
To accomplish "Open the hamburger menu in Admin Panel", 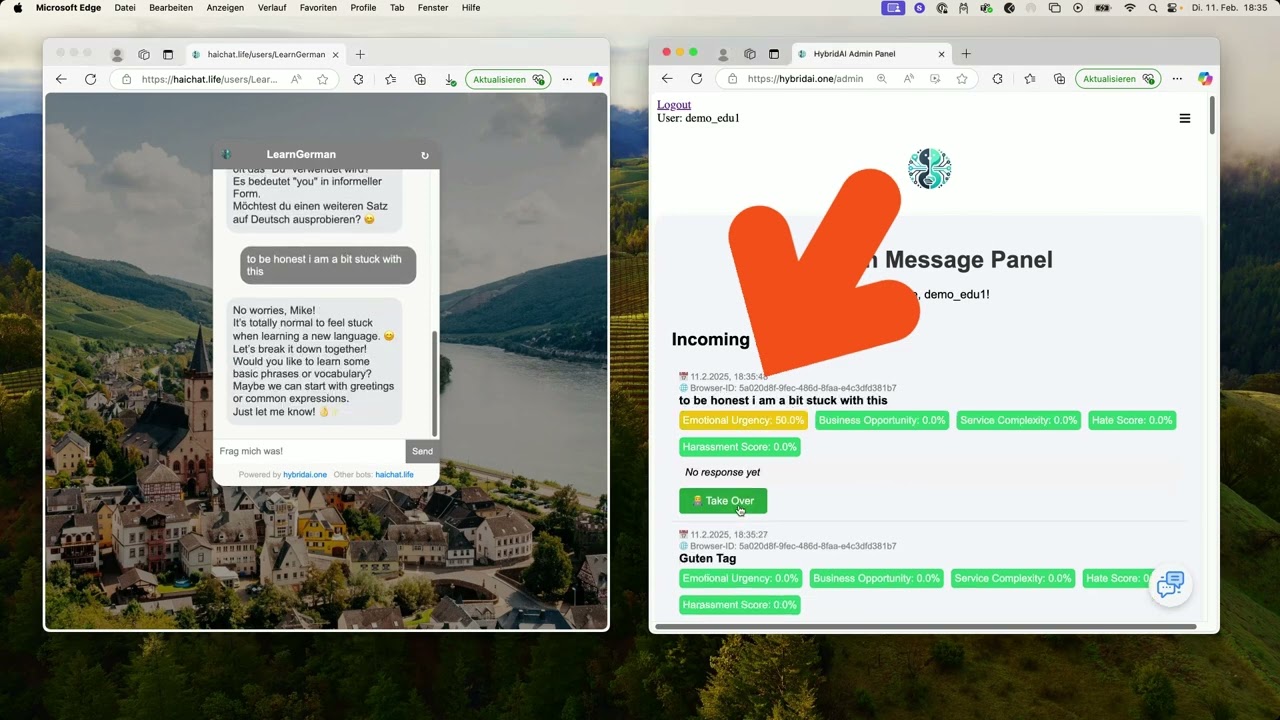I will 1185,118.
